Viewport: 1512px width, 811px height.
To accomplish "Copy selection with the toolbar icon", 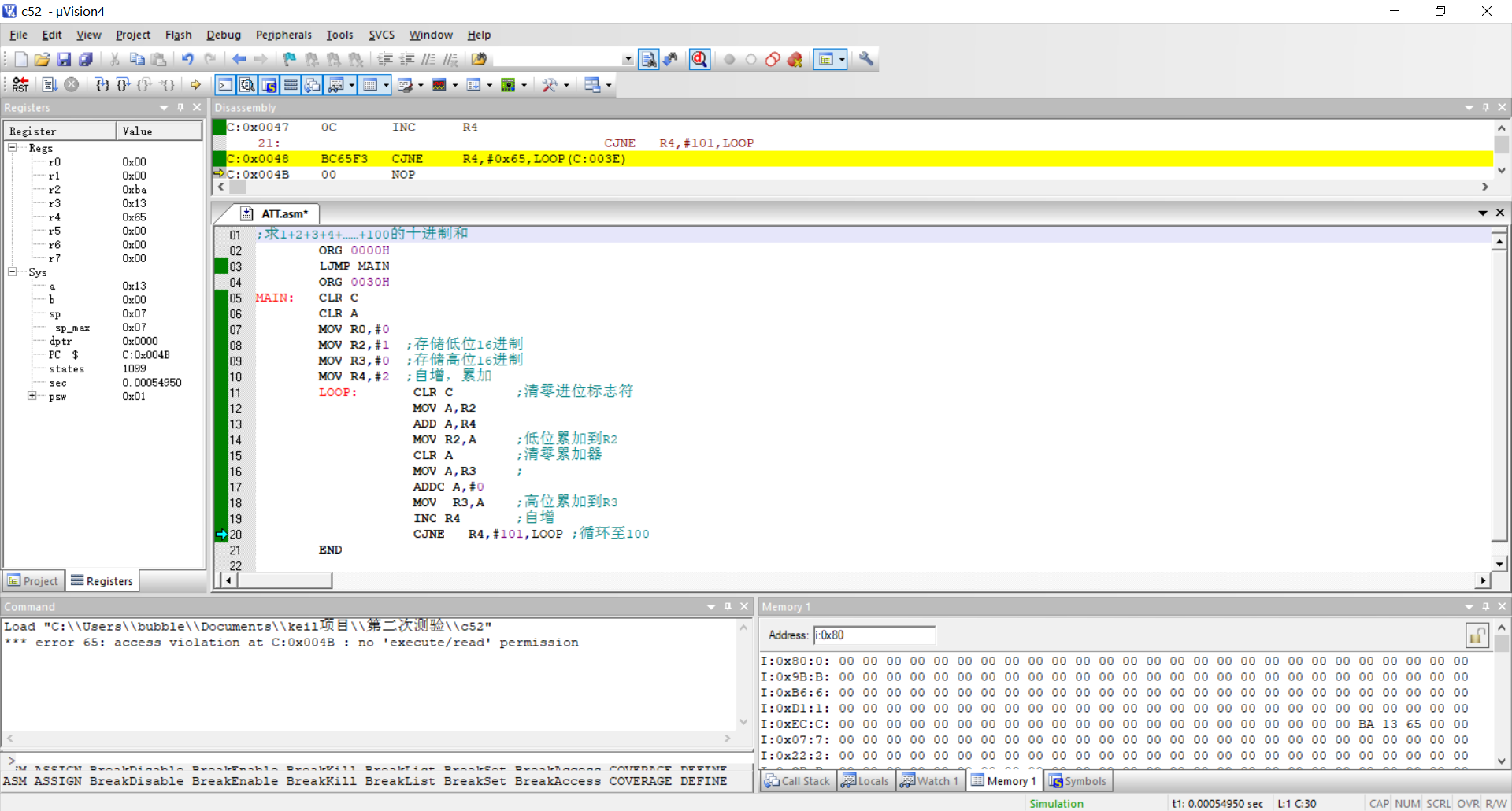I will point(137,59).
